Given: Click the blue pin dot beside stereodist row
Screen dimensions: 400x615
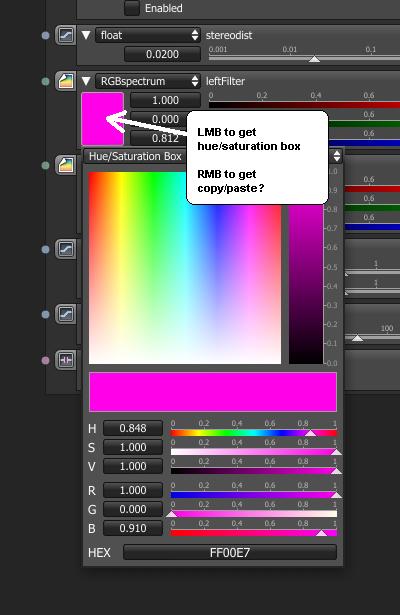Looking at the screenshot, I should pos(45,35).
